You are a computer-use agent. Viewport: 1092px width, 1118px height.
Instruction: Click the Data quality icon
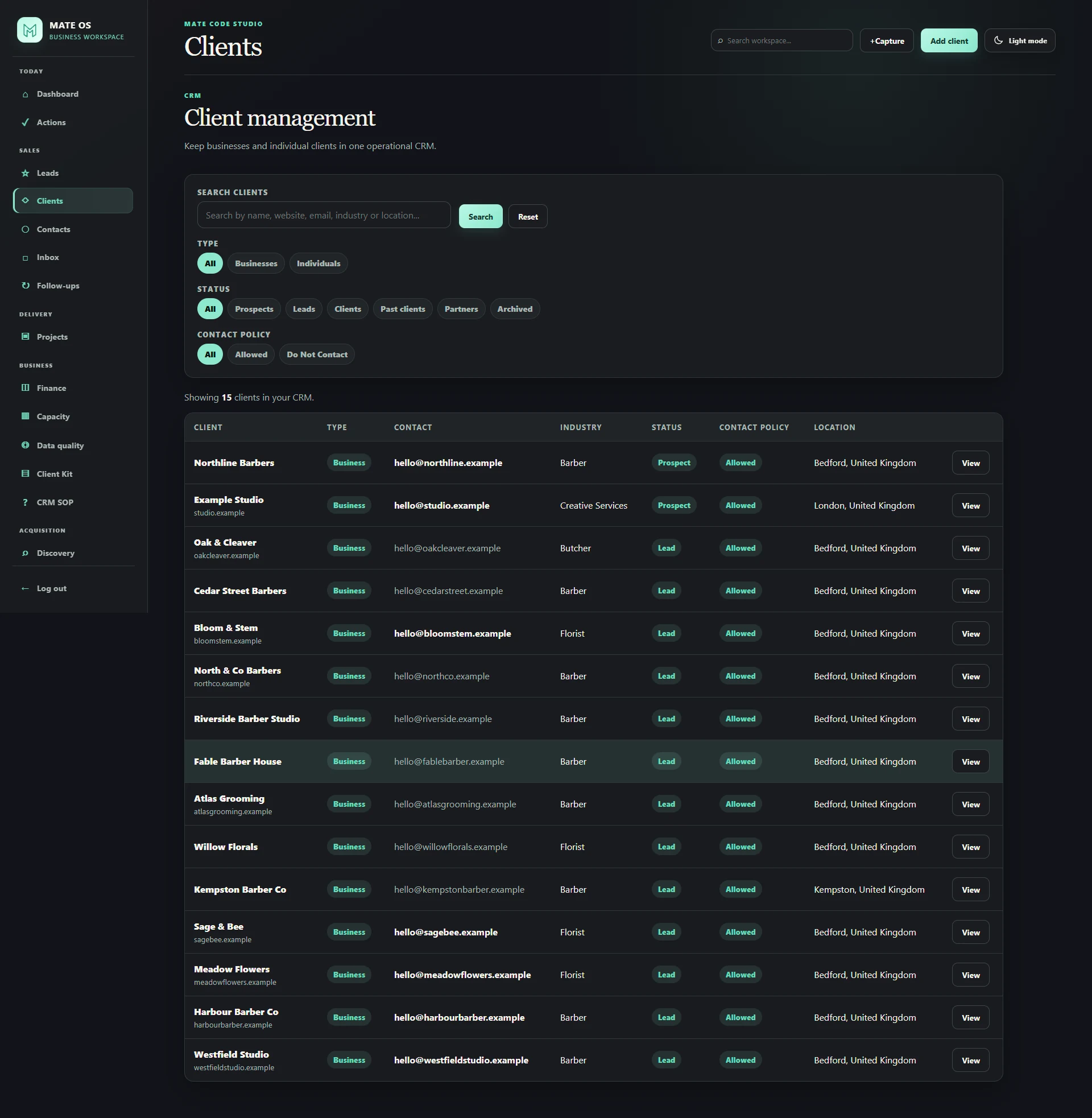click(25, 445)
